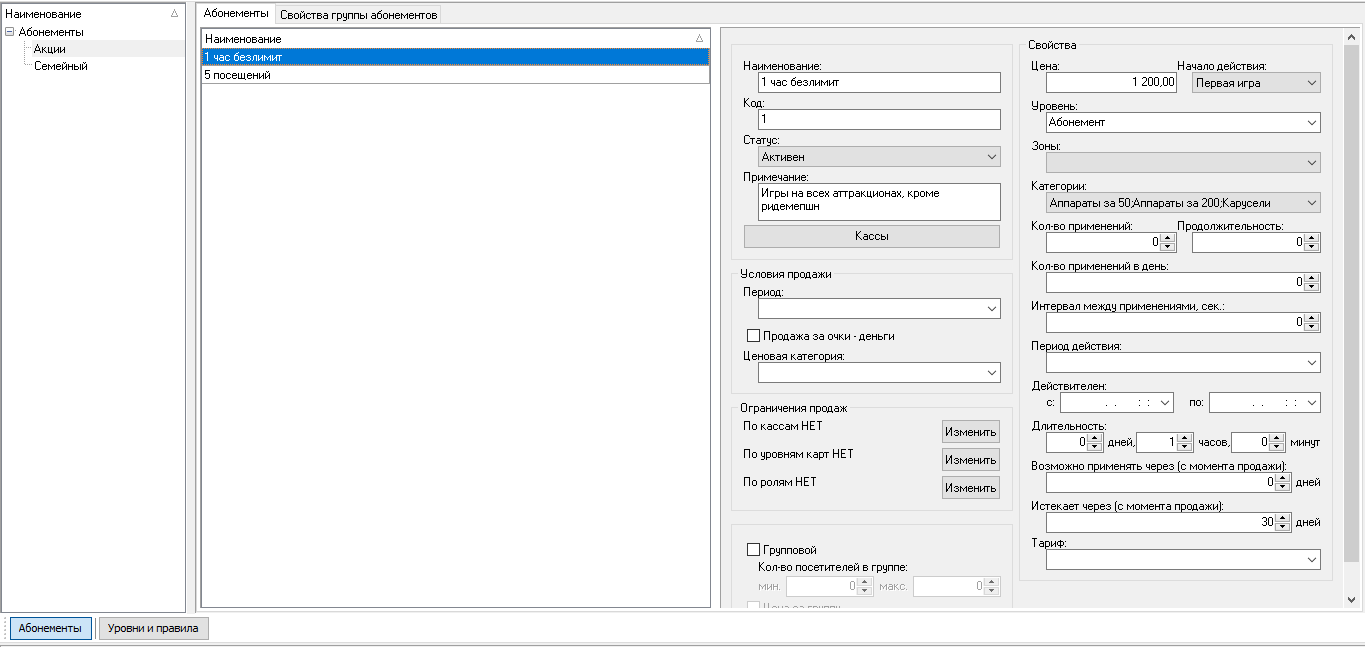Select the Акции tree item
Screen dimensions: 1365x647
(x=50, y=49)
